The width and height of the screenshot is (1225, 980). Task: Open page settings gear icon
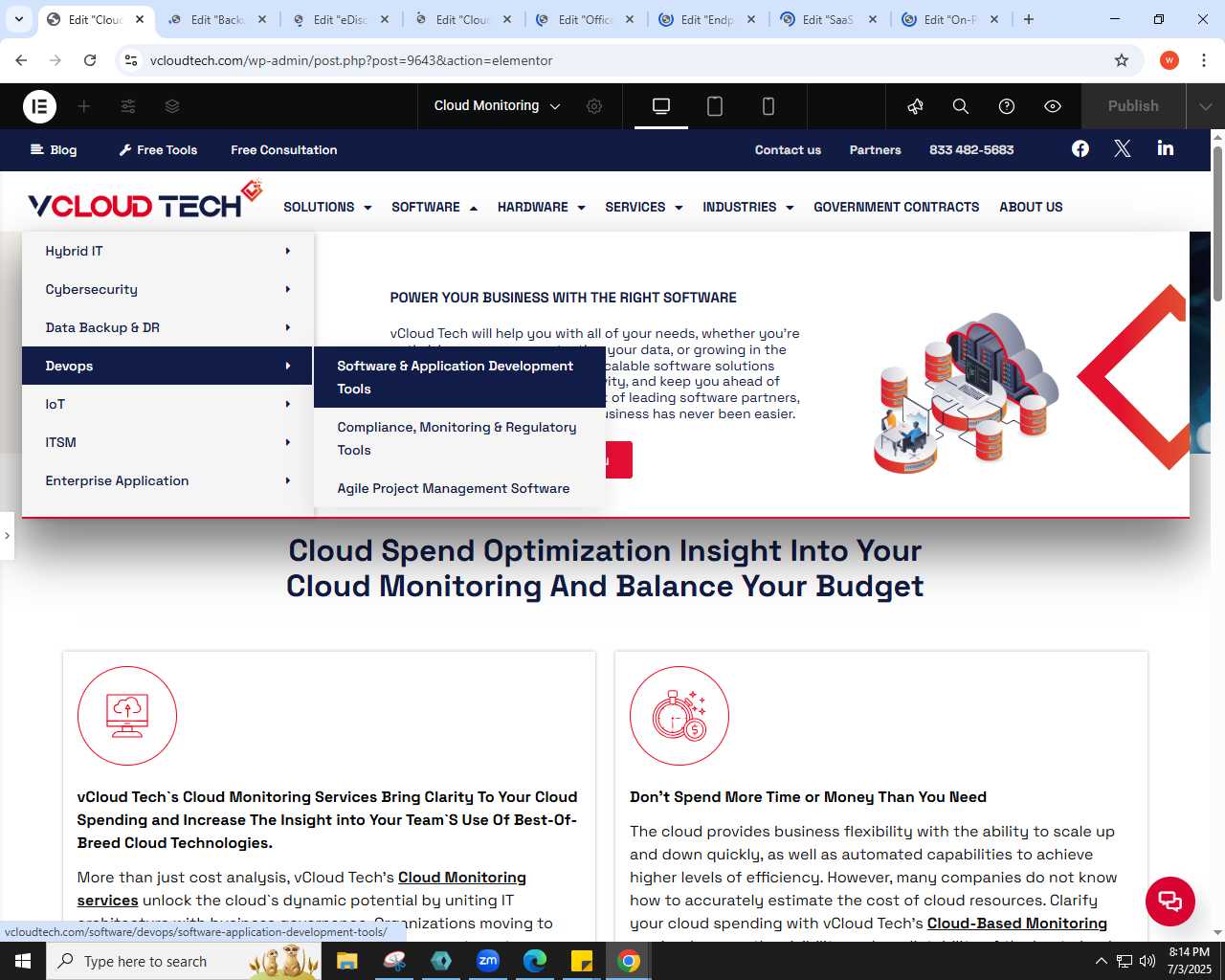coord(594,106)
